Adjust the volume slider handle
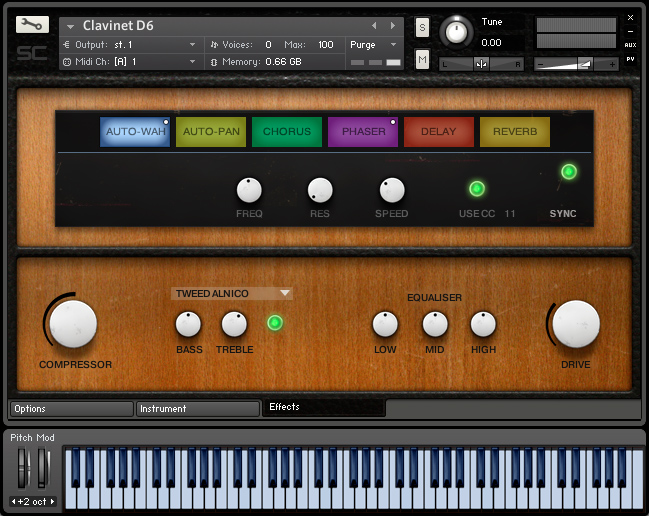 point(585,64)
